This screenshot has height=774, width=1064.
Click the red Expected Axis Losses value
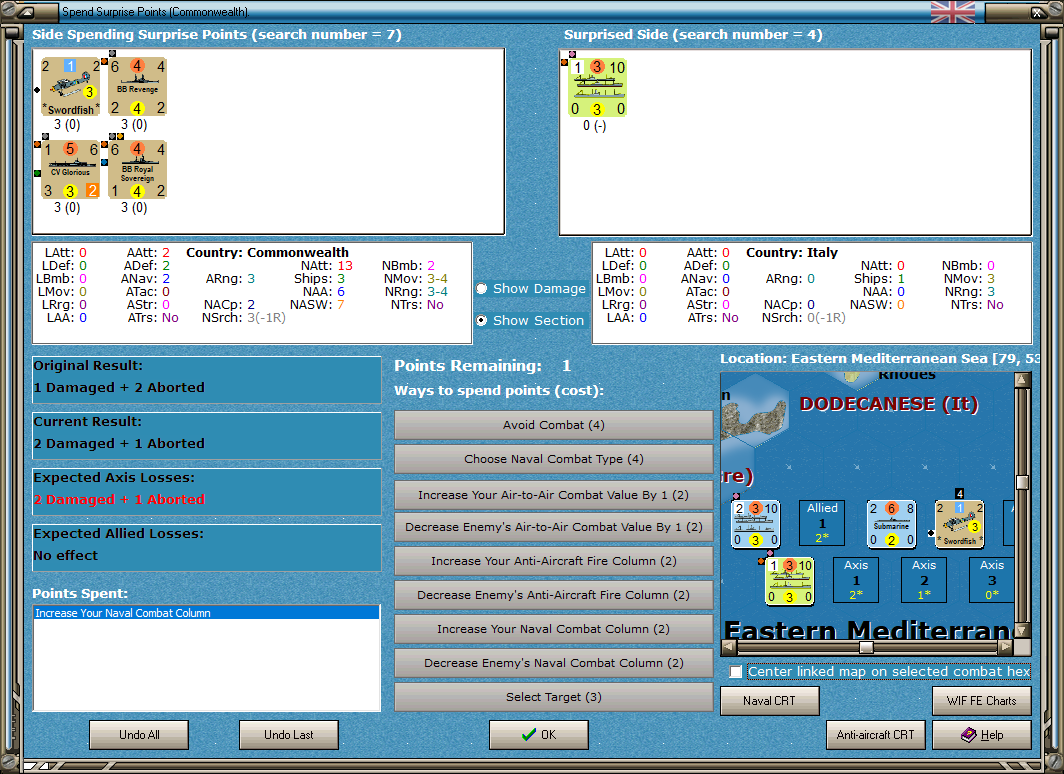[119, 499]
